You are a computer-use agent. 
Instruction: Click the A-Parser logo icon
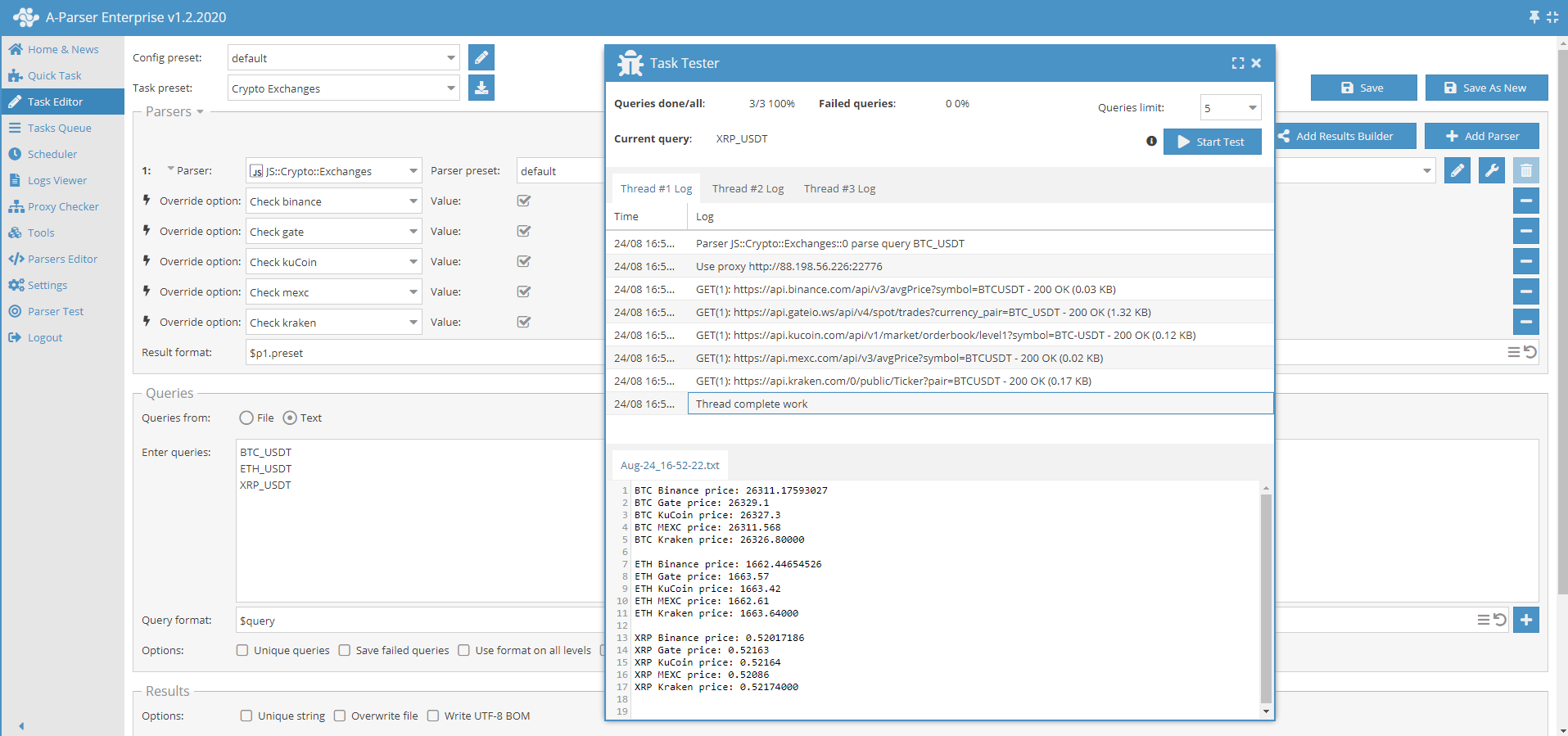tap(25, 17)
